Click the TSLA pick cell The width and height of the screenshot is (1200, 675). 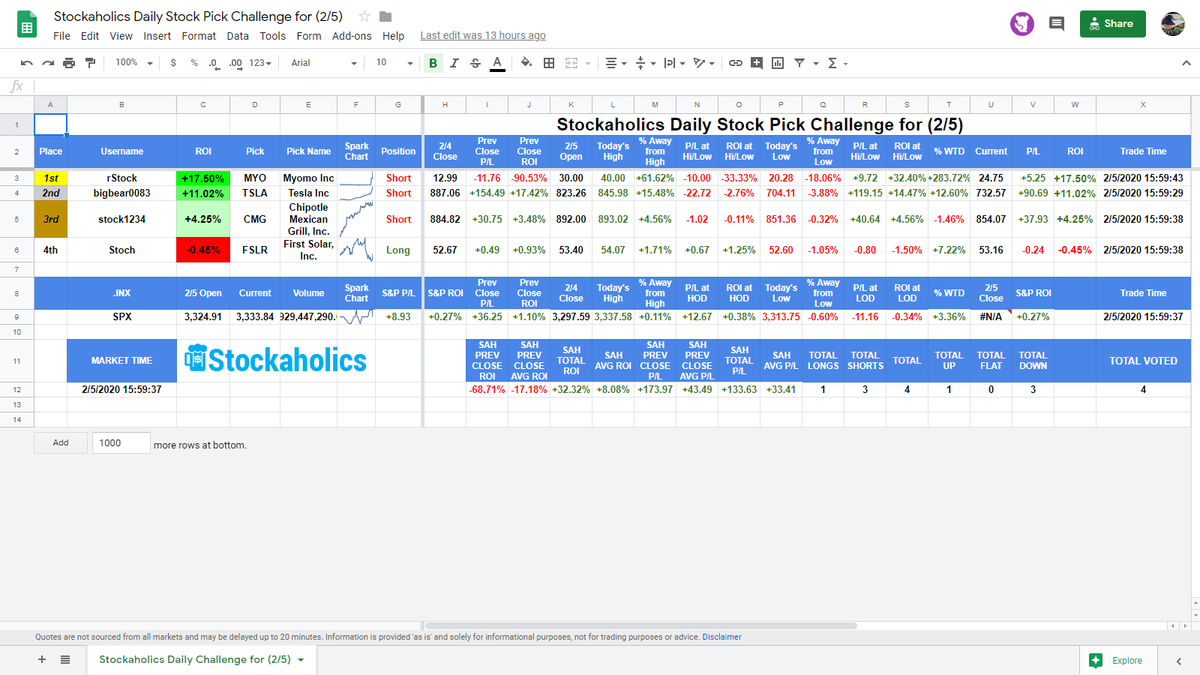tap(255, 193)
